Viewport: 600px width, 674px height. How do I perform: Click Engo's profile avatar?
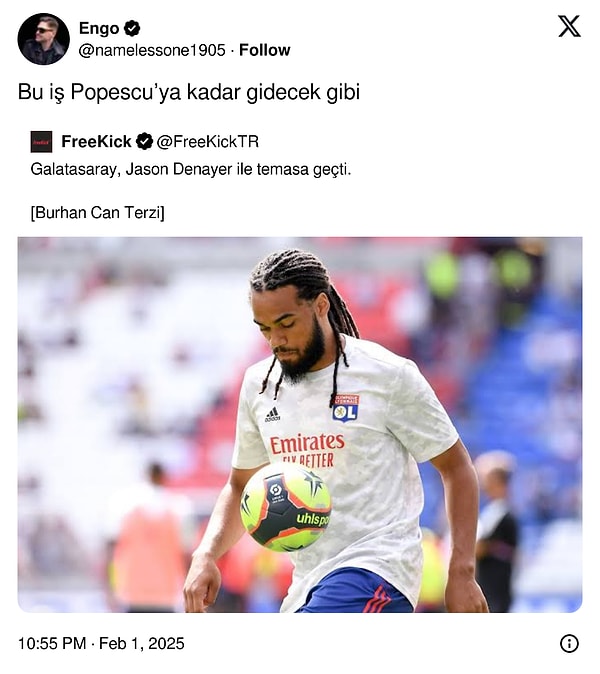coord(43,39)
